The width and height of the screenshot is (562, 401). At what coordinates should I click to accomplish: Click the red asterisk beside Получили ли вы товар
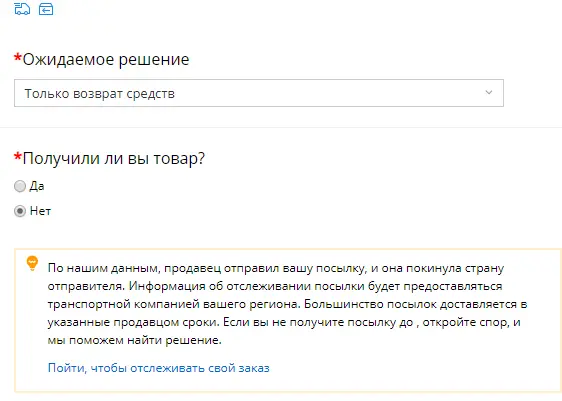(x=18, y=157)
